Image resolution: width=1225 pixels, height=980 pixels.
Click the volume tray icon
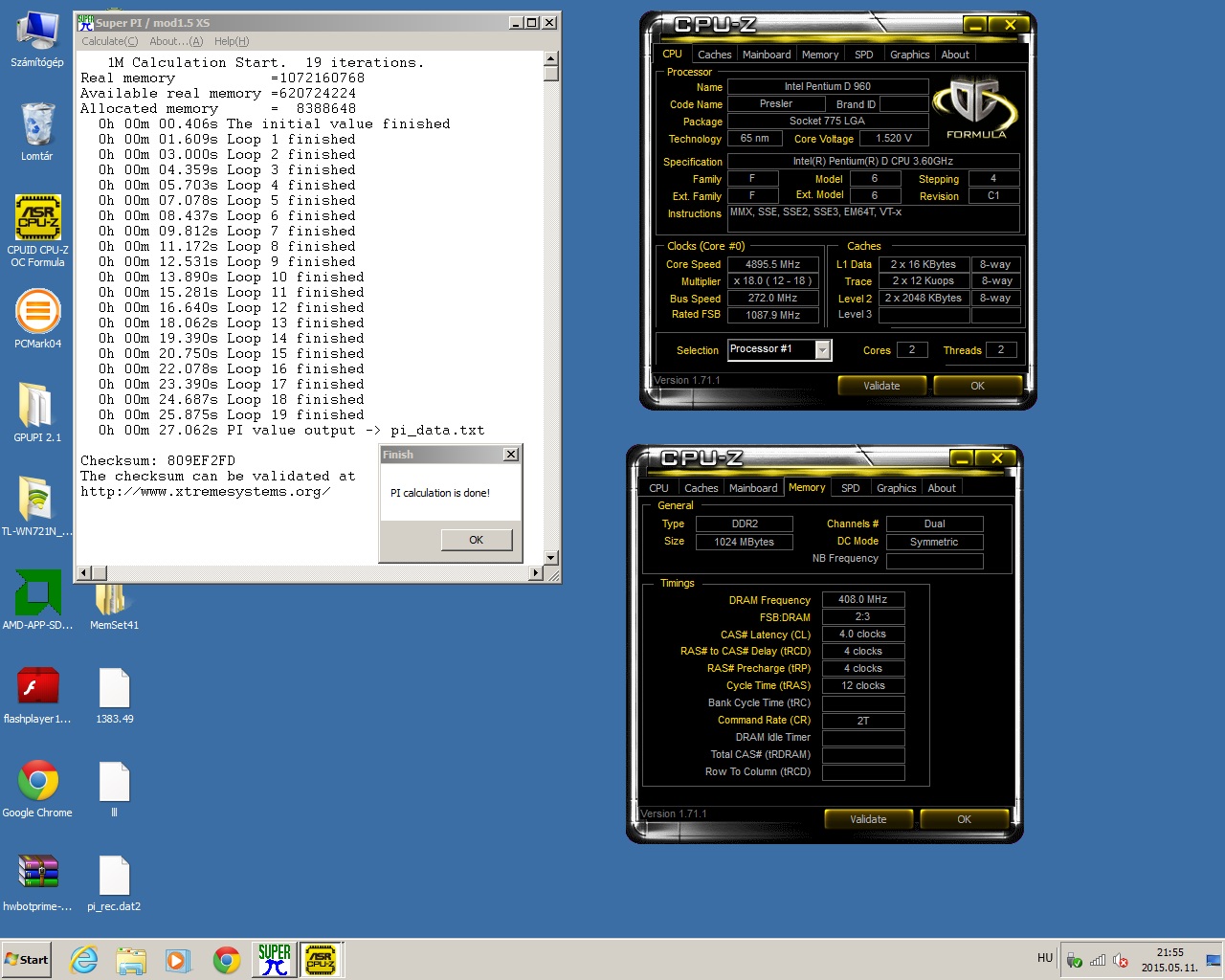click(1121, 960)
